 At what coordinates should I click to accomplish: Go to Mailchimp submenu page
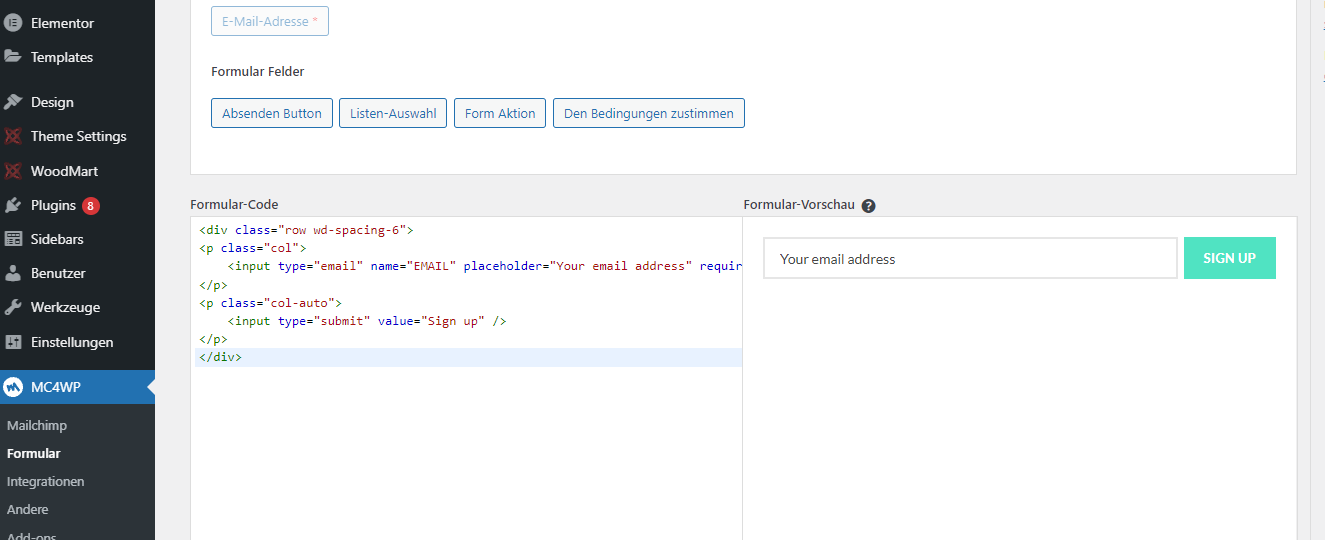pos(37,425)
